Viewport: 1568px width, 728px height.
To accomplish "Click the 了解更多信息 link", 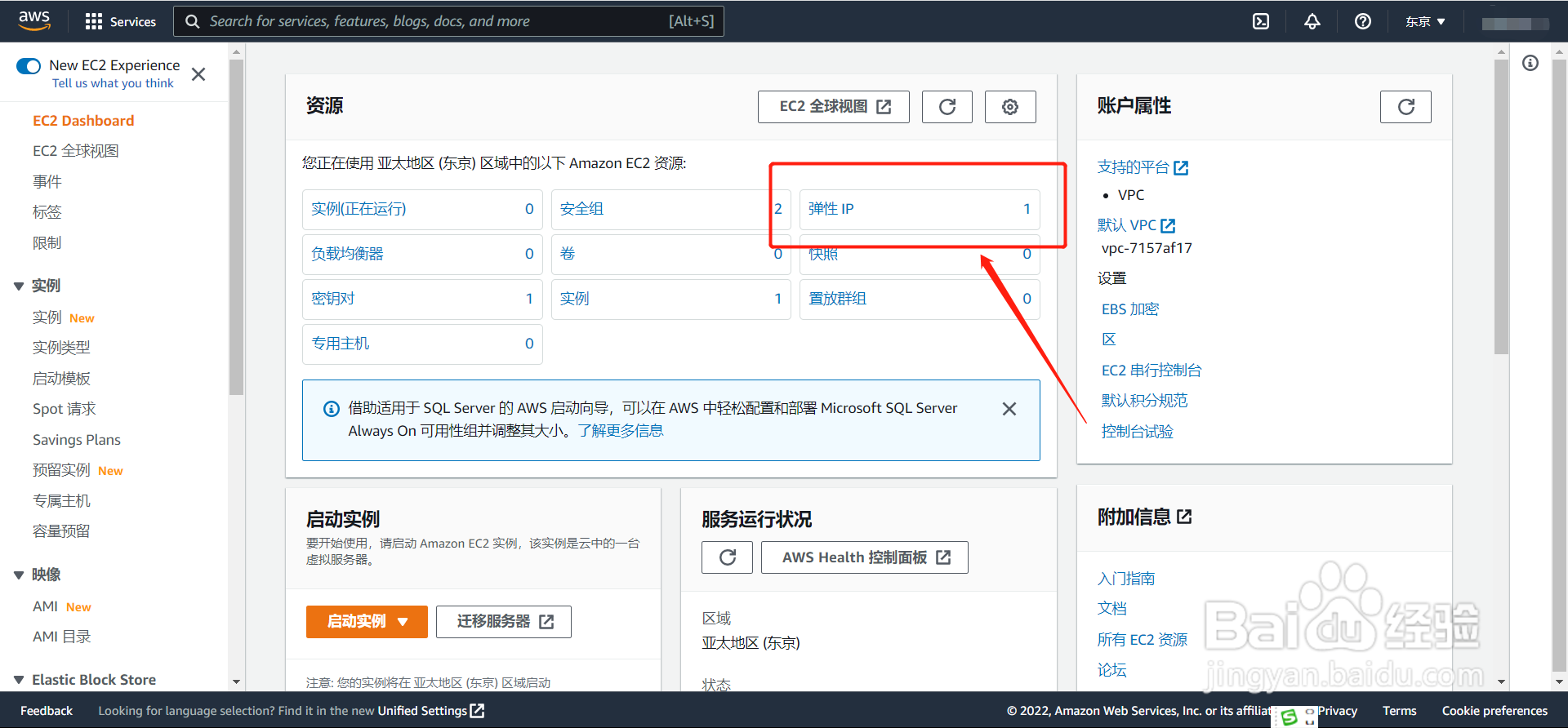I will pyautogui.click(x=621, y=431).
